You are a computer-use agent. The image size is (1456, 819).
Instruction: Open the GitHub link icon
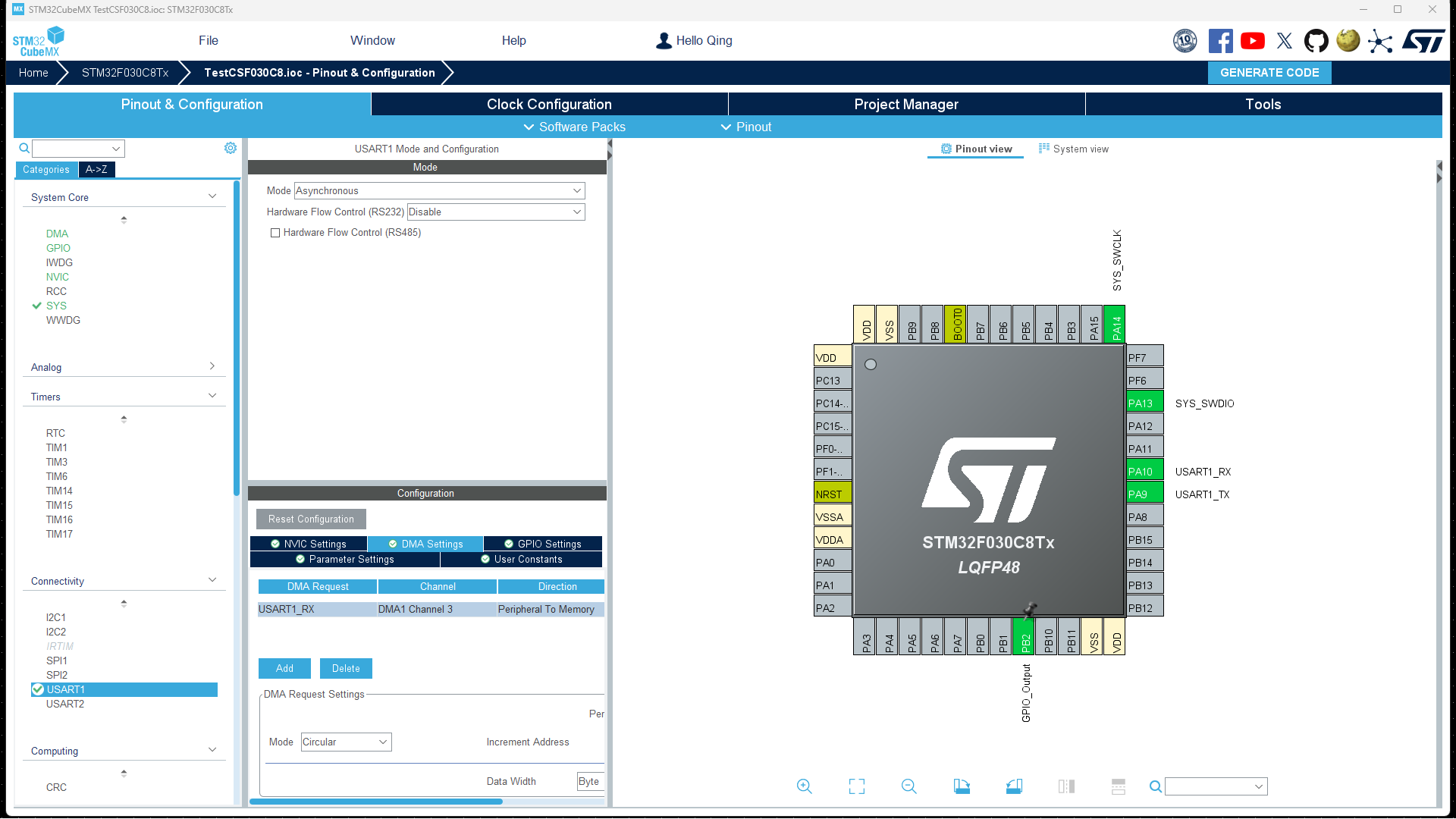tap(1316, 41)
